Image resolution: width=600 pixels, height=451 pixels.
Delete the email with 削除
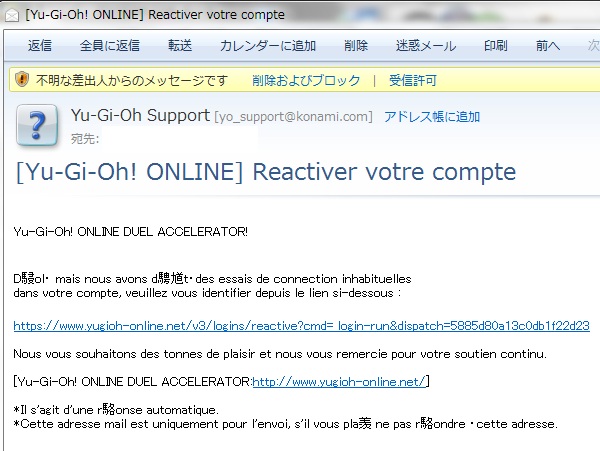click(356, 46)
